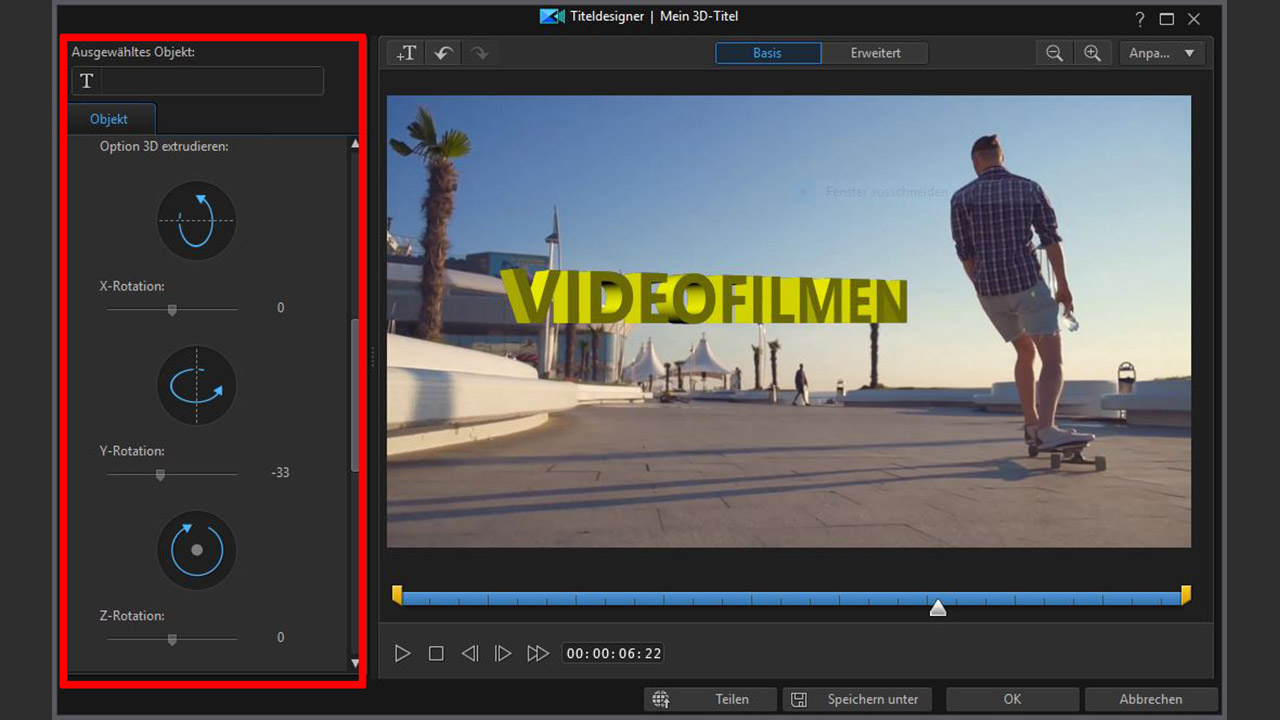Click the zoom out magnifier icon
This screenshot has width=1280, height=720.
1054,54
